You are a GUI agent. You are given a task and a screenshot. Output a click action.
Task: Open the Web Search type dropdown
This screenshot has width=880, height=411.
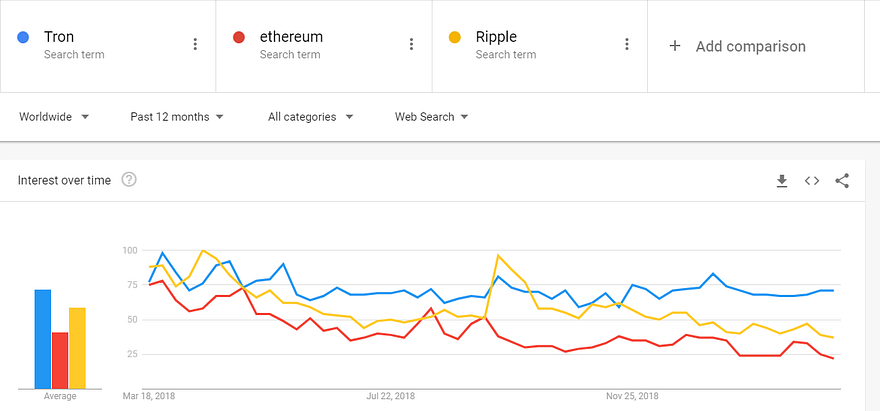[431, 117]
